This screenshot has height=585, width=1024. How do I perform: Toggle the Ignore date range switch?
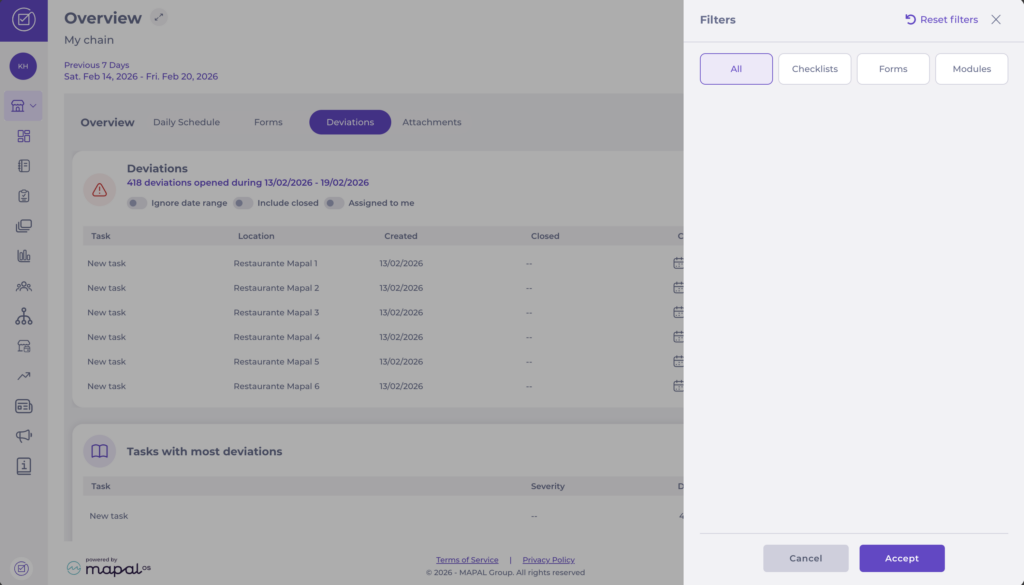(x=137, y=203)
